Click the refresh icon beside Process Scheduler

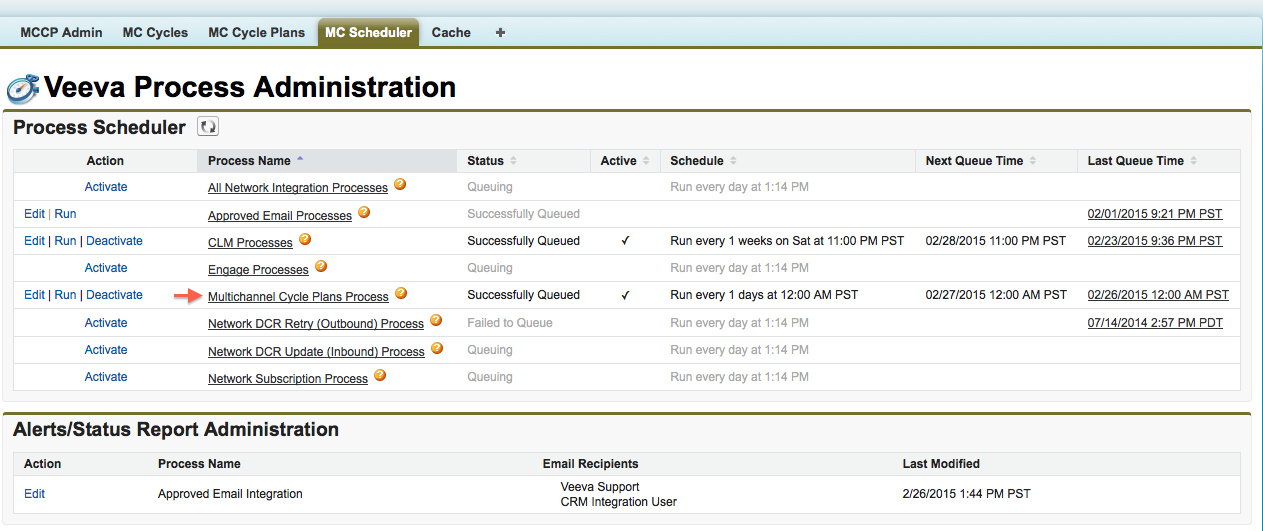pos(208,127)
